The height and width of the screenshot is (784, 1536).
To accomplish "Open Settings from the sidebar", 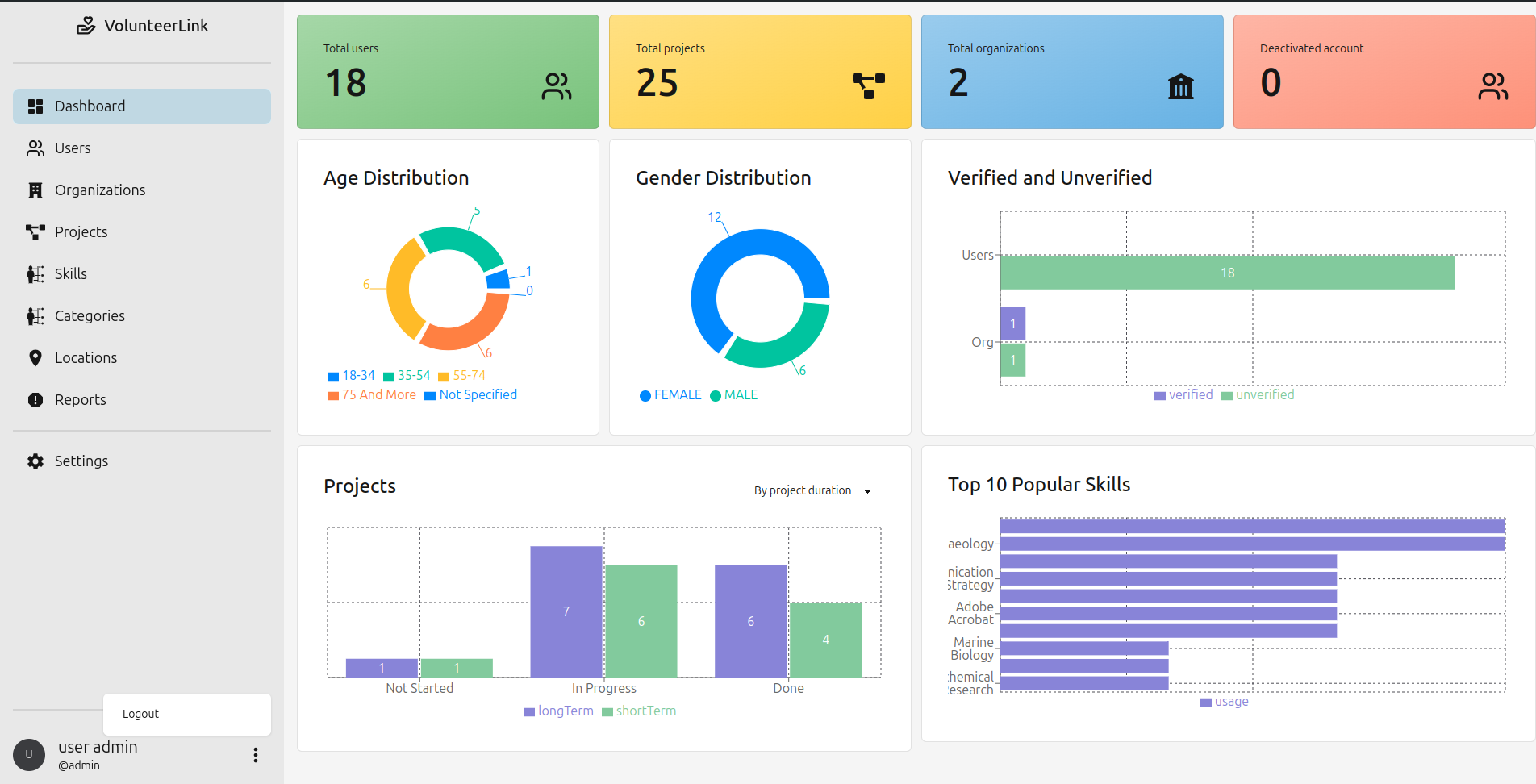I will click(142, 461).
